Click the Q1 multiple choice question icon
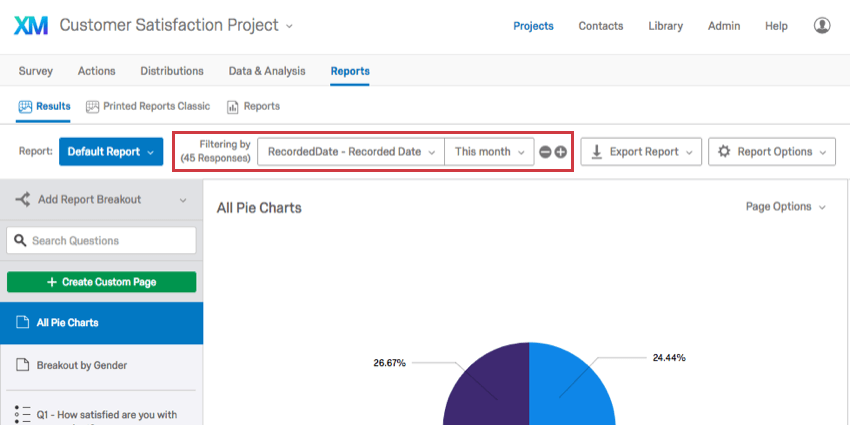The height and width of the screenshot is (425, 850). pos(22,414)
